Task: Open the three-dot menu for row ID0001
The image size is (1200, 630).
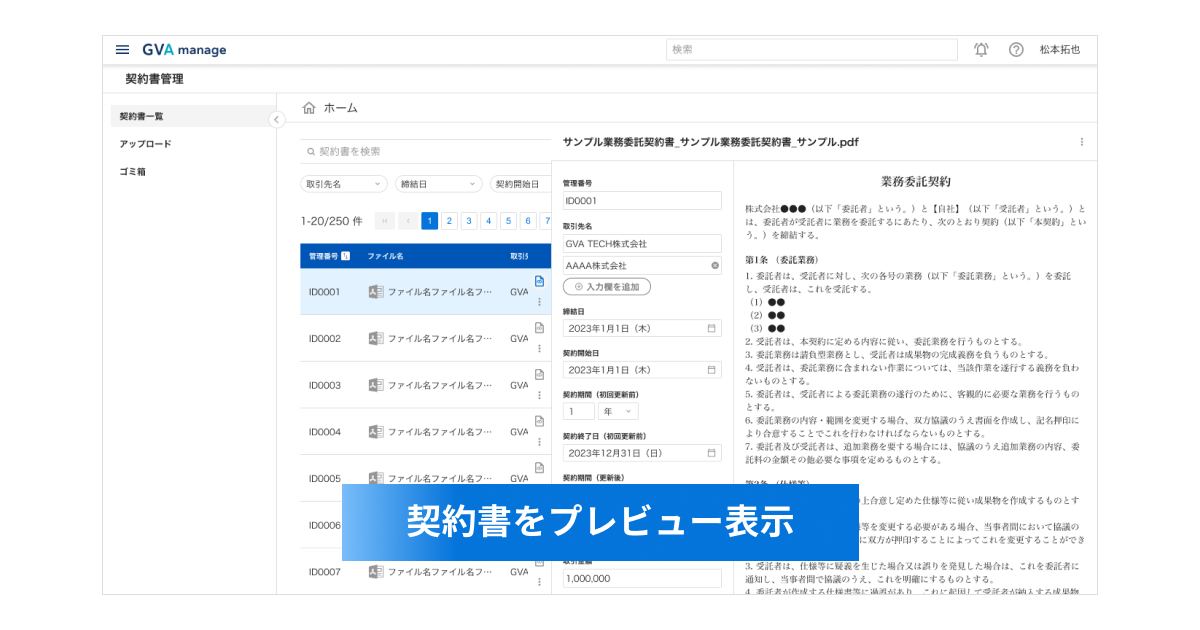Action: (539, 301)
